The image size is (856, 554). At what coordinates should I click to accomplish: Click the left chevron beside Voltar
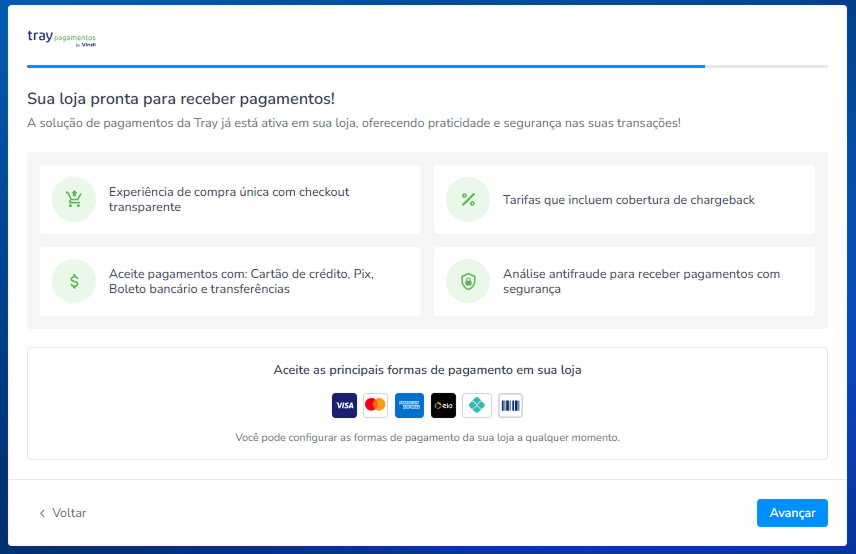(x=42, y=513)
